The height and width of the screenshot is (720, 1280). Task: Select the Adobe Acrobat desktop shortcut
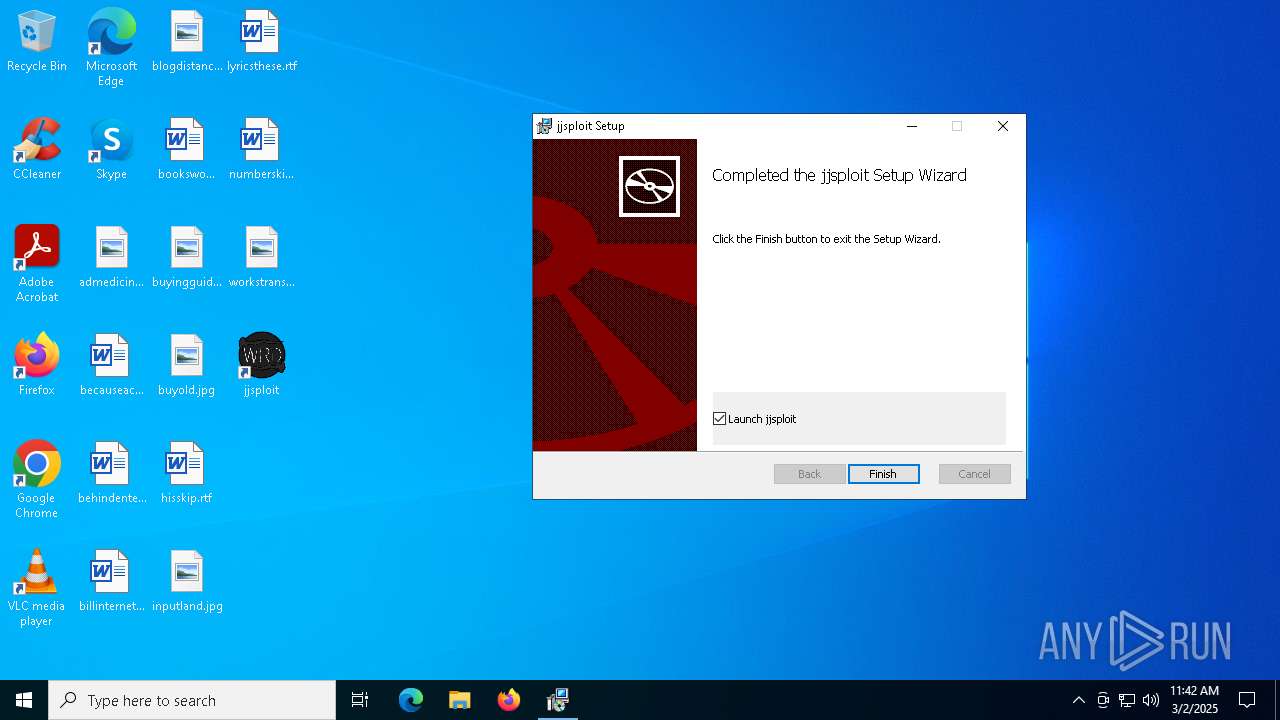click(x=37, y=264)
